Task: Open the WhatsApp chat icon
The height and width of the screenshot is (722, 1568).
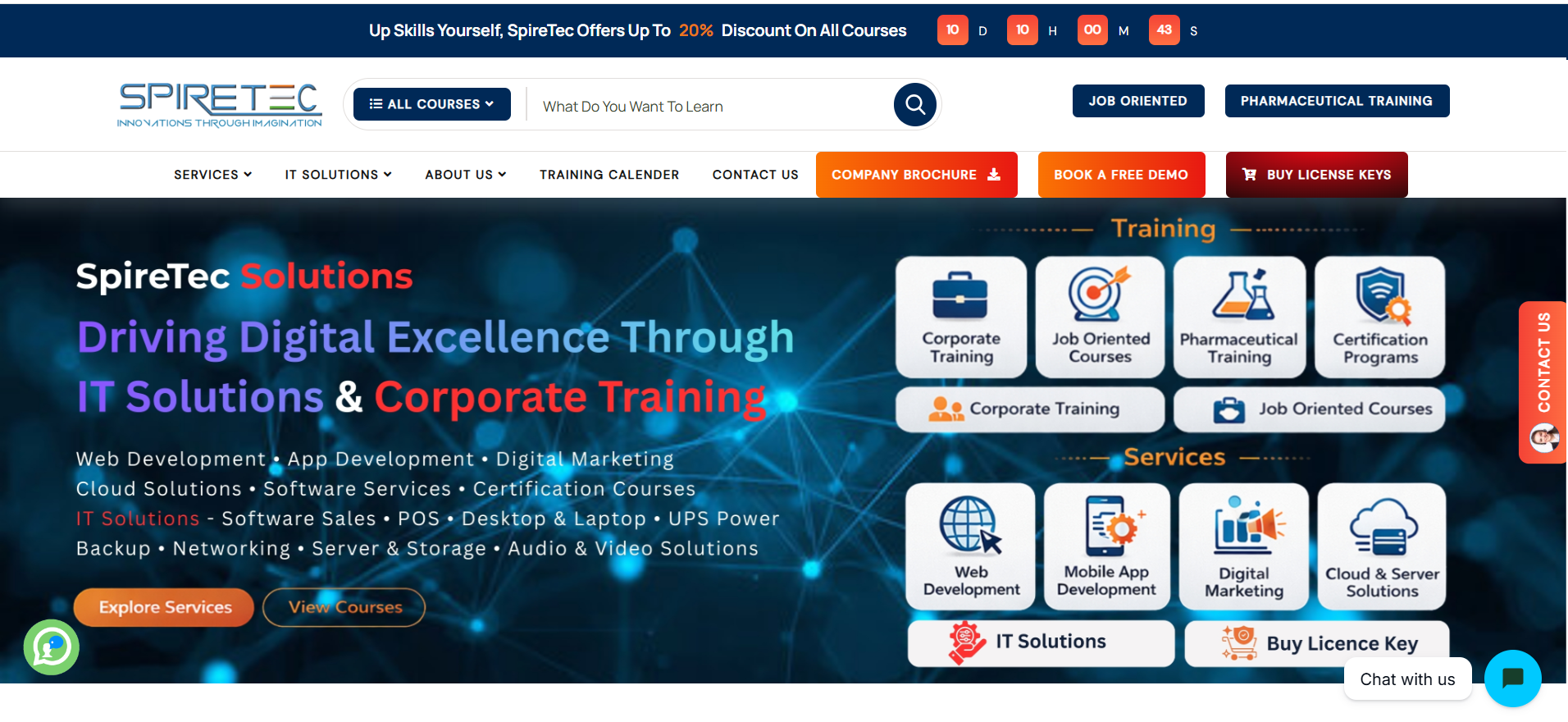Action: click(x=52, y=647)
